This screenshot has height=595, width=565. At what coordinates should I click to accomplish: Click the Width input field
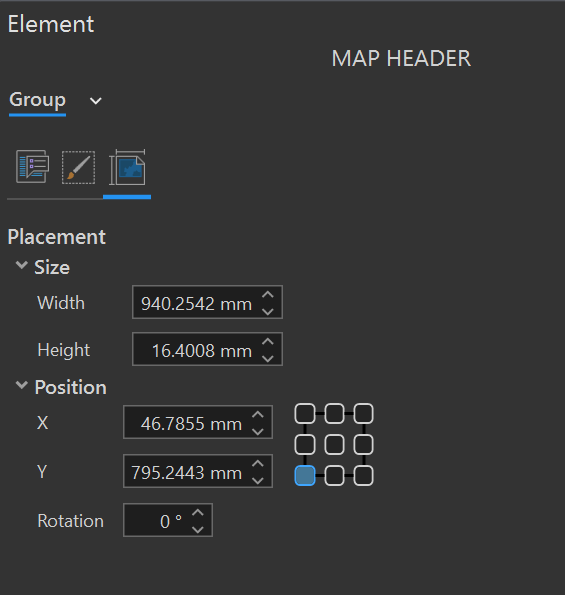[207, 302]
